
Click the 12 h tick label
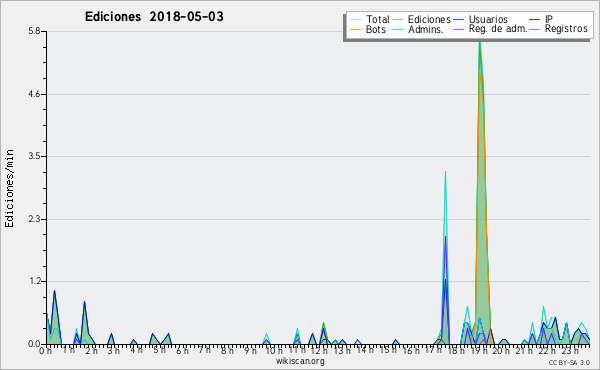click(x=318, y=351)
